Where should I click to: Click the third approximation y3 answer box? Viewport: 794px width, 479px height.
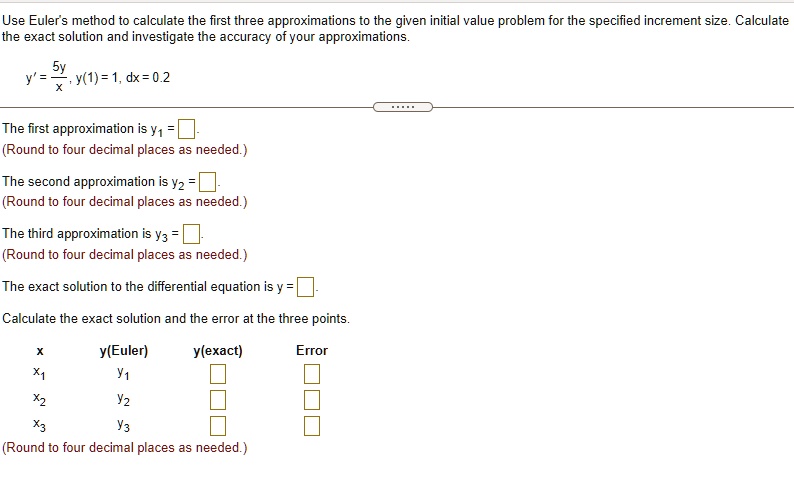pyautogui.click(x=191, y=234)
